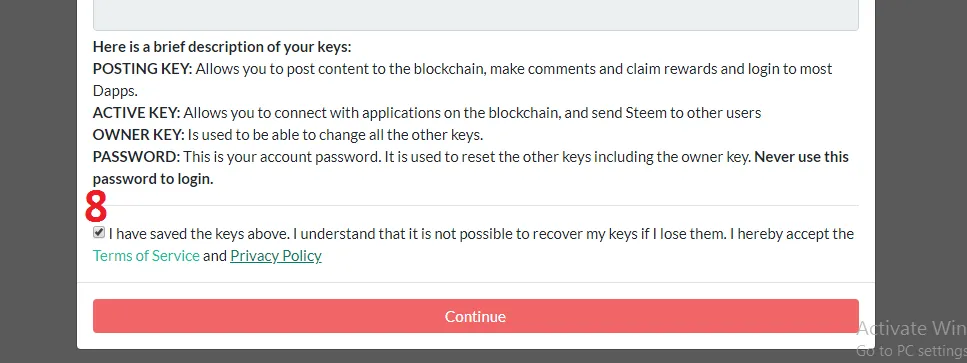967x363 pixels.
Task: Click the PASSWORD label
Action: (x=136, y=157)
